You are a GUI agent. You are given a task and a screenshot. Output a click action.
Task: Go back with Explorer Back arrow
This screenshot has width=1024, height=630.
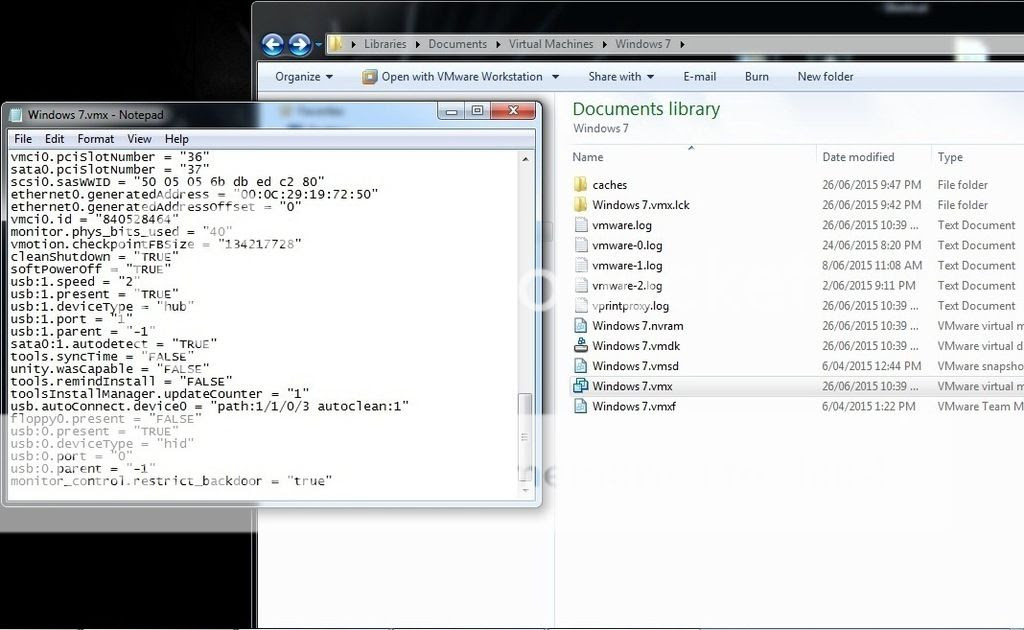click(273, 44)
